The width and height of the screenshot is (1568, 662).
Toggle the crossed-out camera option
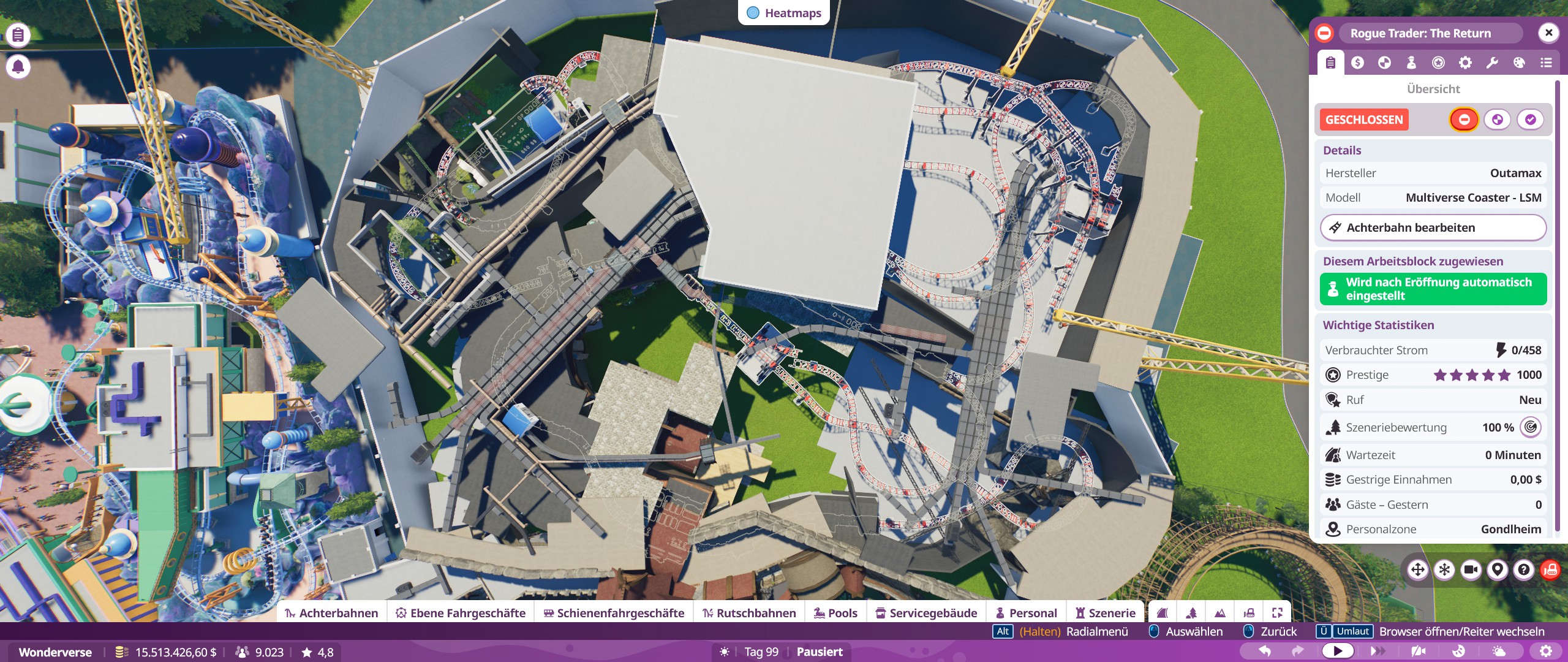[1419, 651]
